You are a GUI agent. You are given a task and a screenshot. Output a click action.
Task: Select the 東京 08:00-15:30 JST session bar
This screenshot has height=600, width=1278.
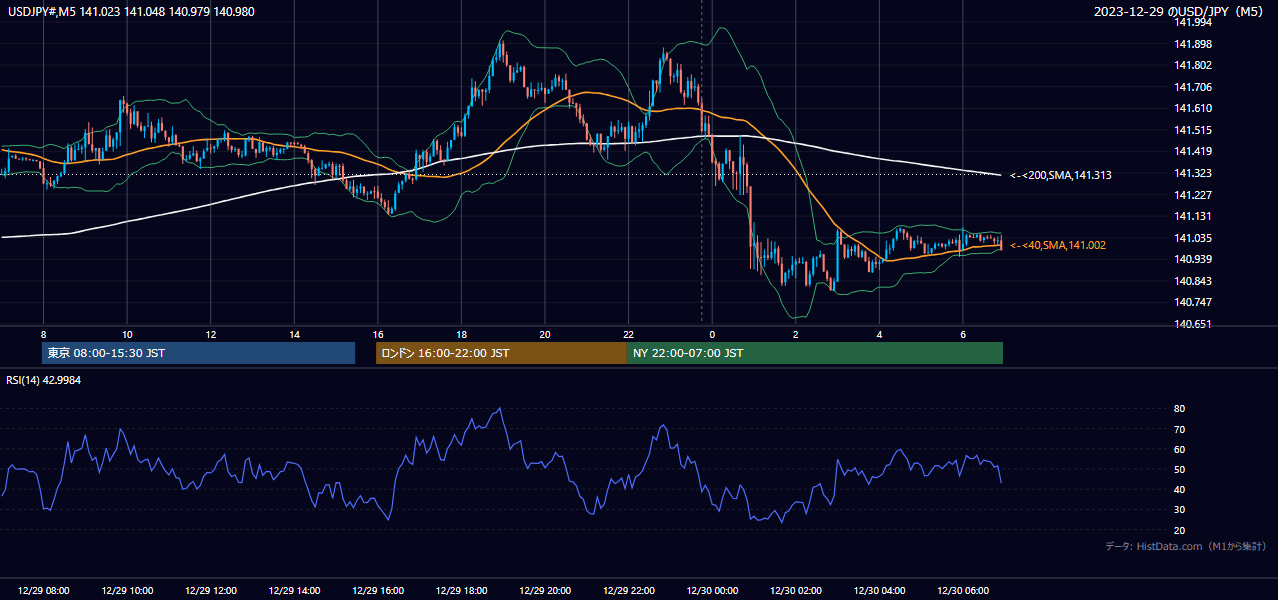click(198, 353)
